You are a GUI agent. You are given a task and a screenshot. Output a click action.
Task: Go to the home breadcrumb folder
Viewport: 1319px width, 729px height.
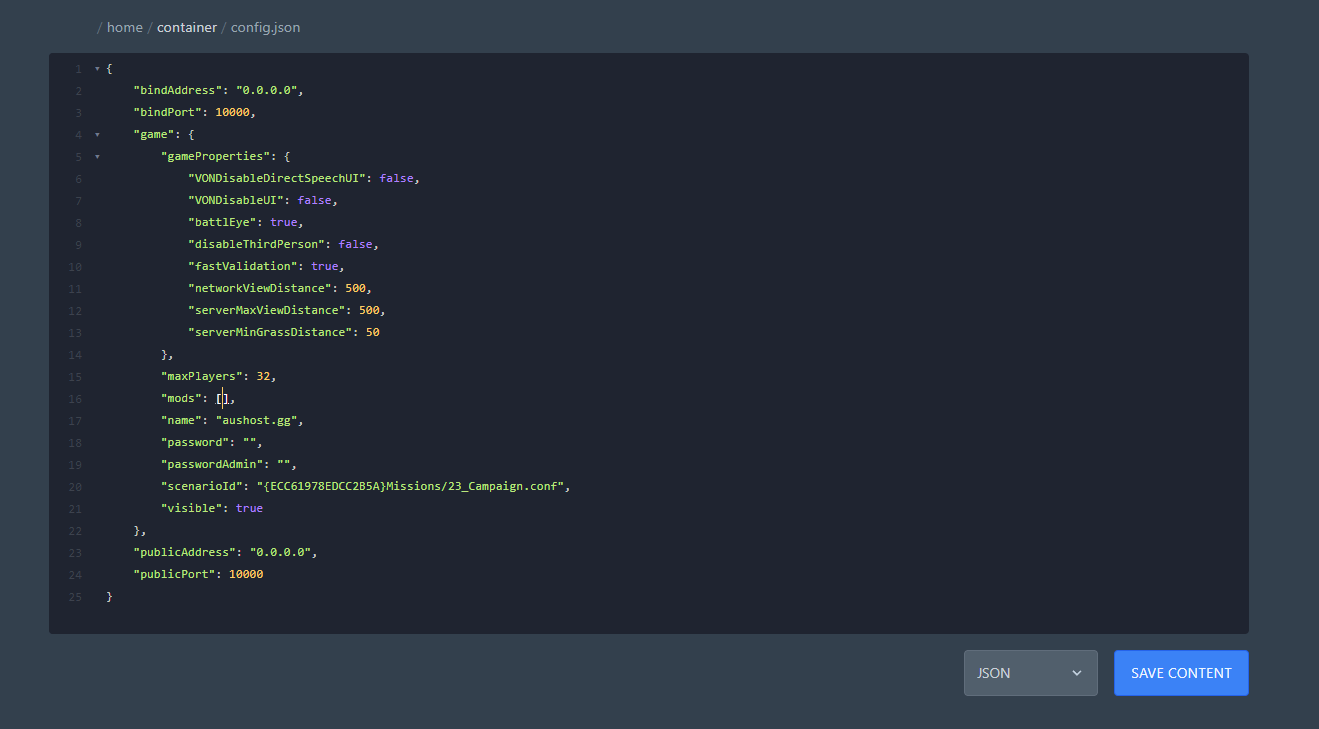tap(125, 27)
